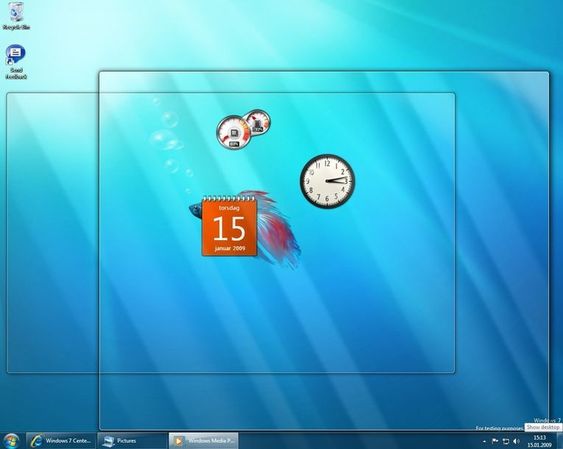Switch to Windows 7 Center Internet Explorer button
This screenshot has width=563, height=449.
click(x=61, y=440)
